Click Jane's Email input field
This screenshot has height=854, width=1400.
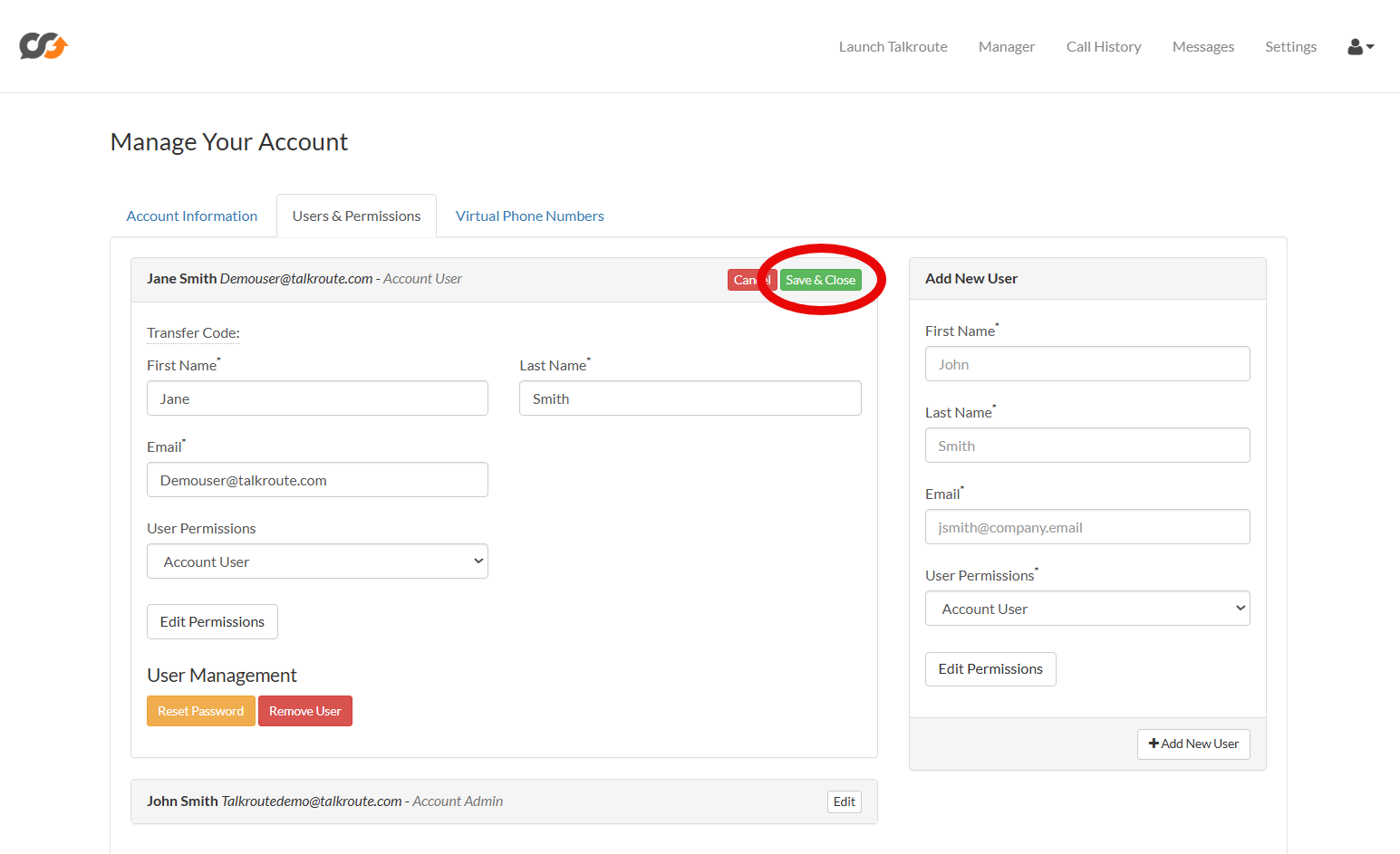317,480
